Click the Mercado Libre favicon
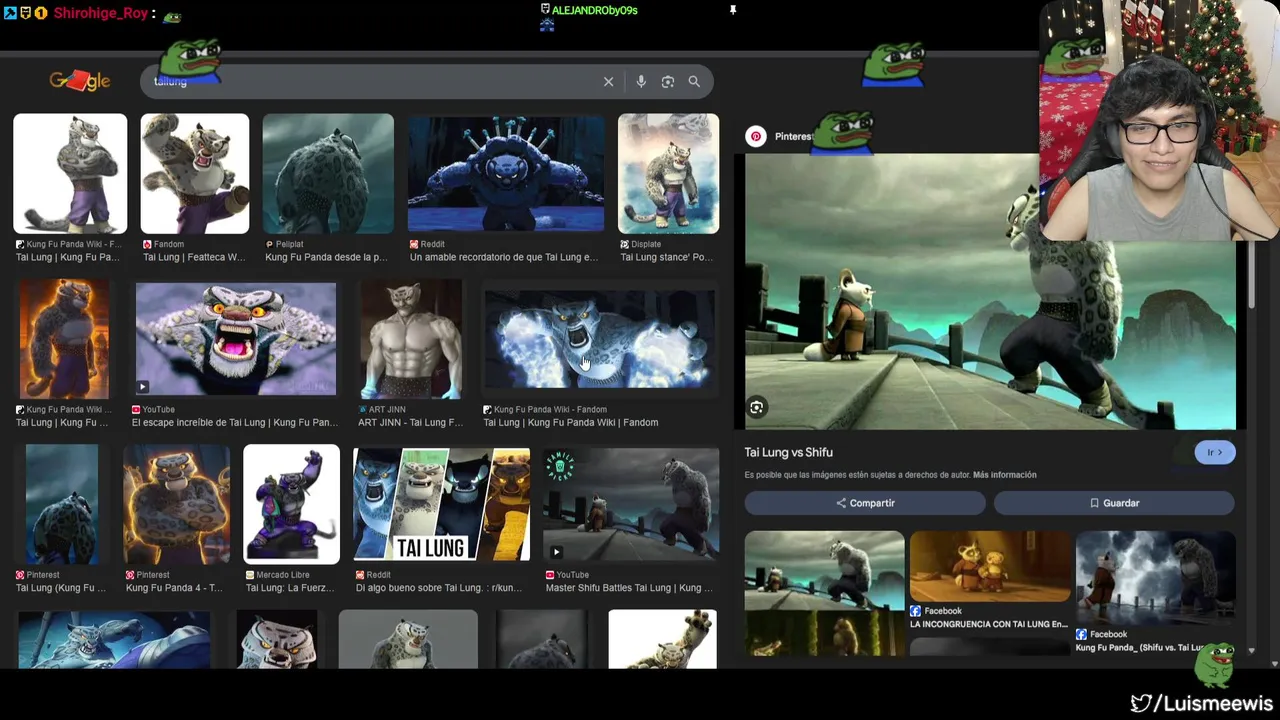 (250, 575)
